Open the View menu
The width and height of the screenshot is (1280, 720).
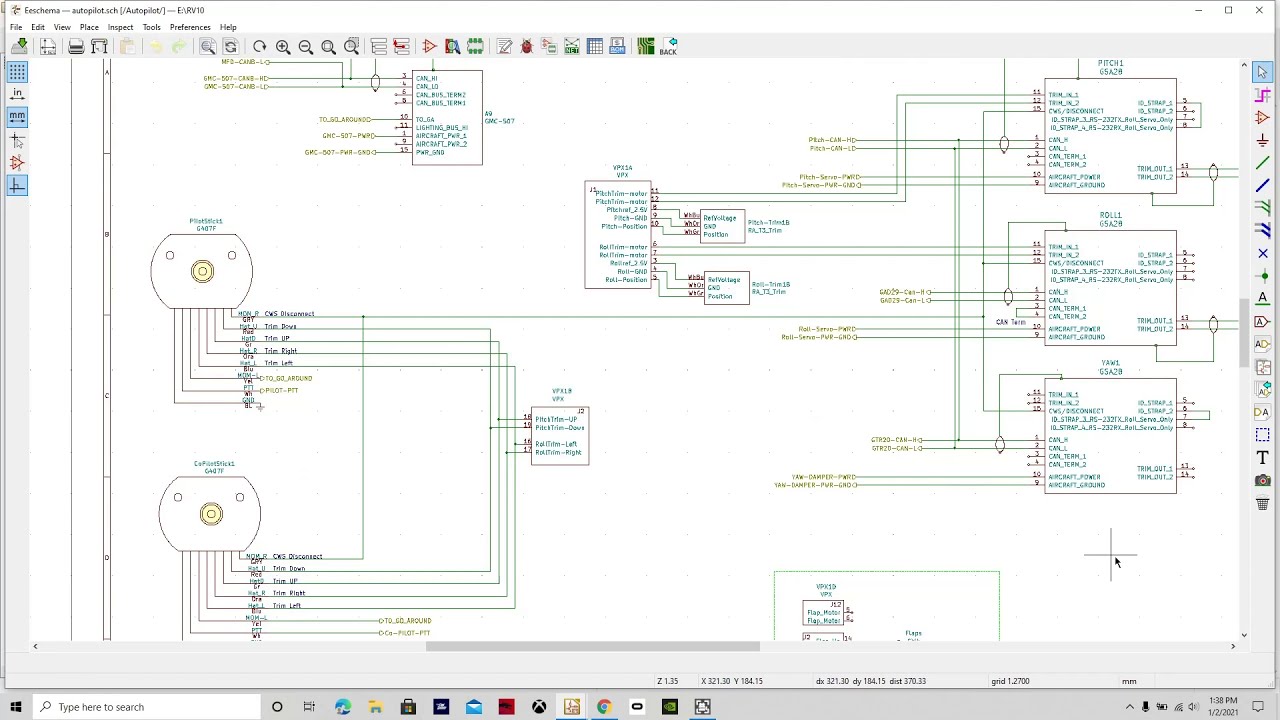pos(62,27)
